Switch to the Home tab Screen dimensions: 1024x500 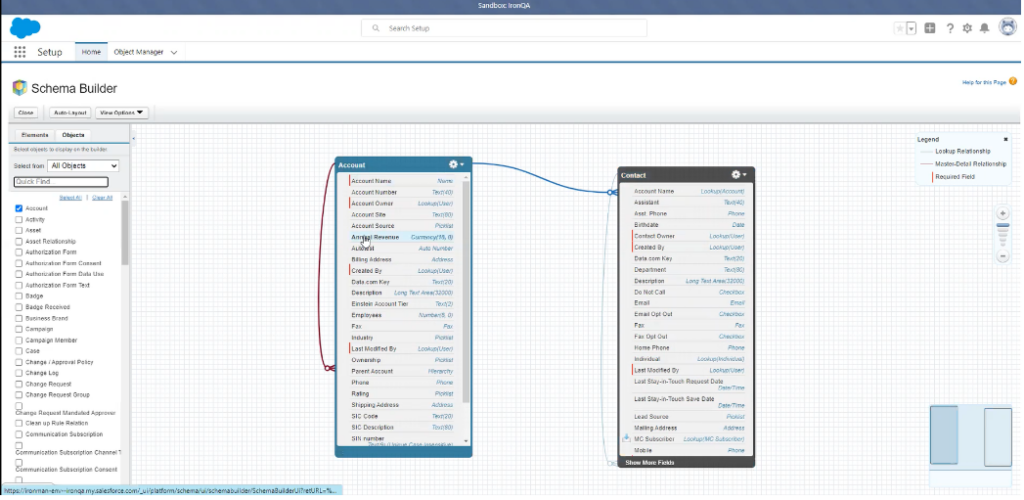91,52
